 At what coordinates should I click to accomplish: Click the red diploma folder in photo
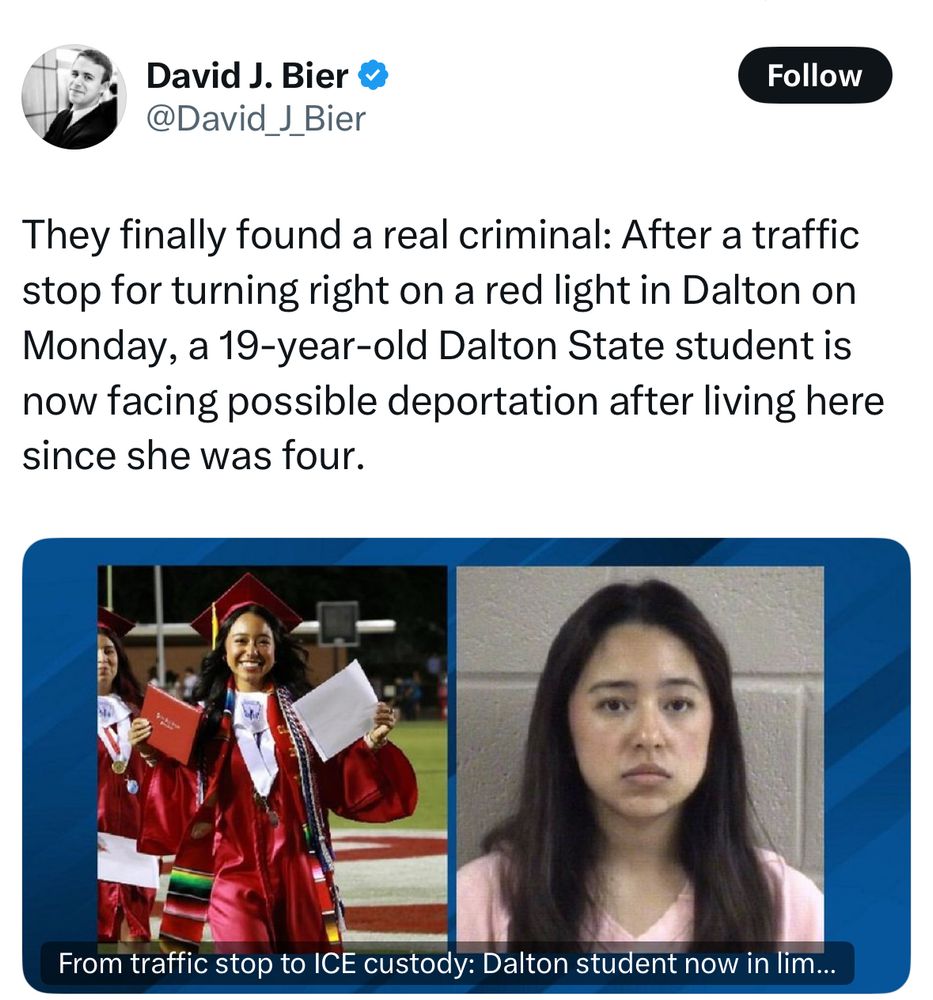(x=169, y=723)
